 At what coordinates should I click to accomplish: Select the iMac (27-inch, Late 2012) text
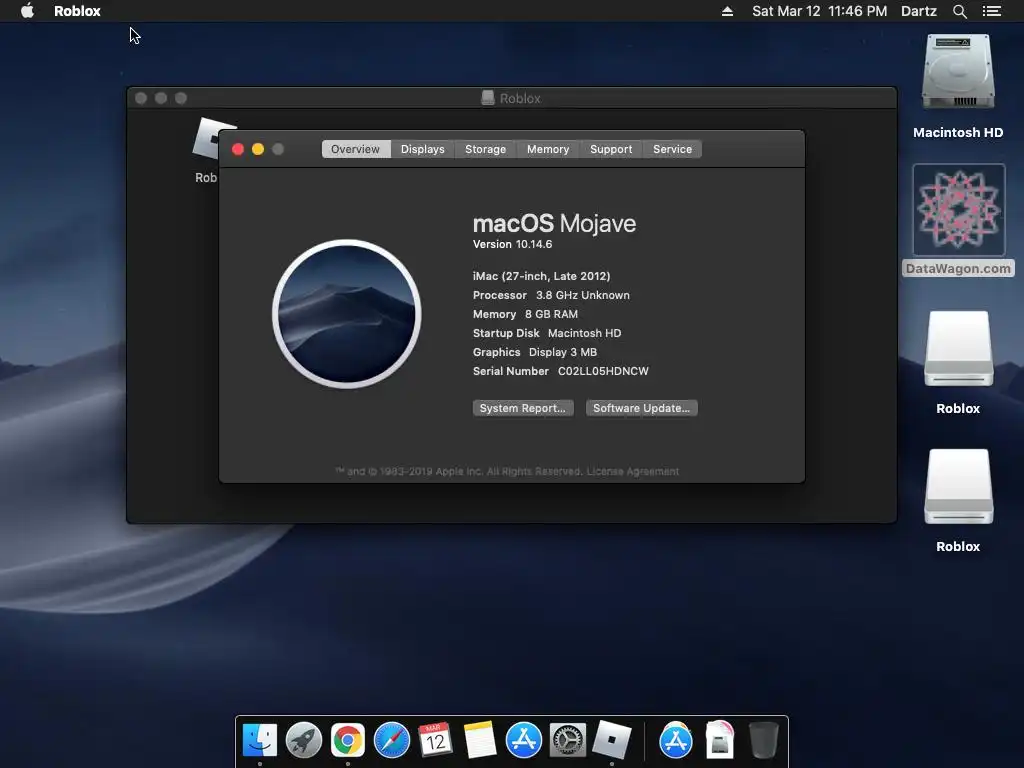(x=541, y=276)
